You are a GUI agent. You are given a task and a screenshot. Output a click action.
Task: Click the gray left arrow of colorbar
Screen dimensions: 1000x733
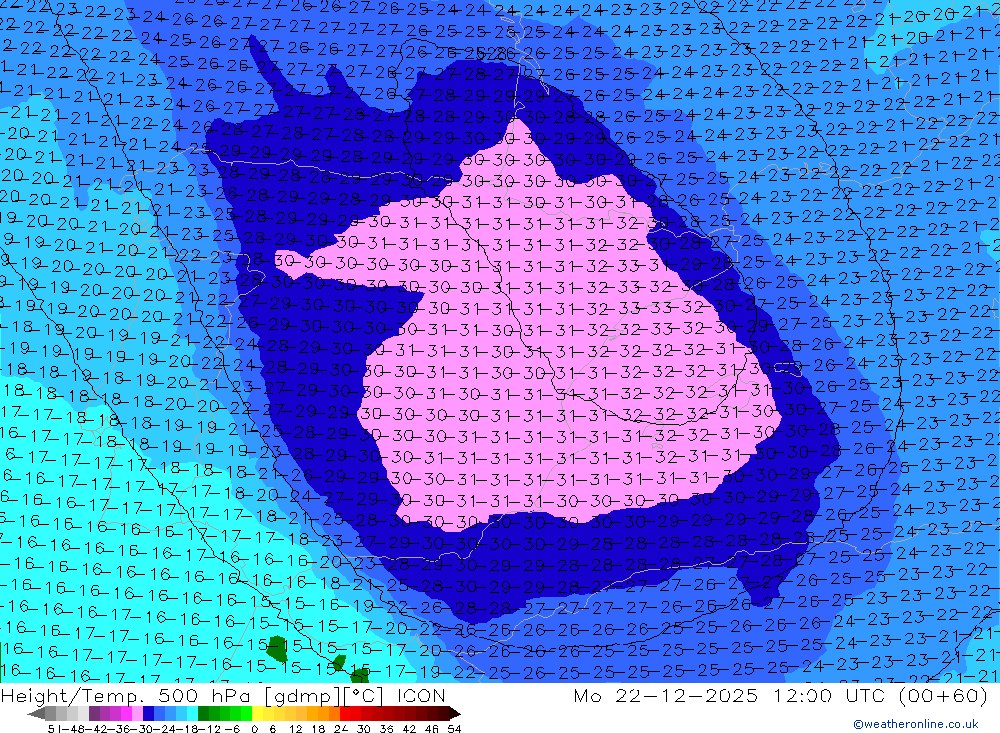point(36,714)
